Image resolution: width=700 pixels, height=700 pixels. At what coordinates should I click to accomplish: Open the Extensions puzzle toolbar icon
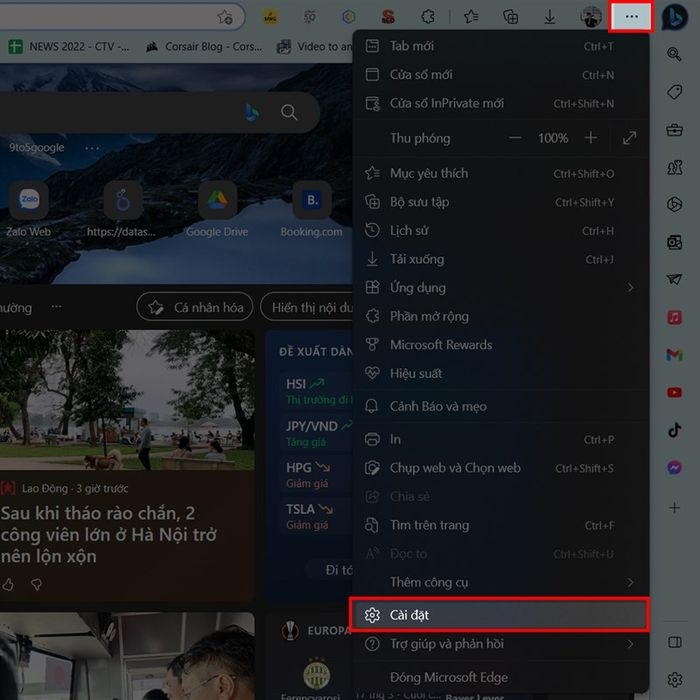pos(428,17)
